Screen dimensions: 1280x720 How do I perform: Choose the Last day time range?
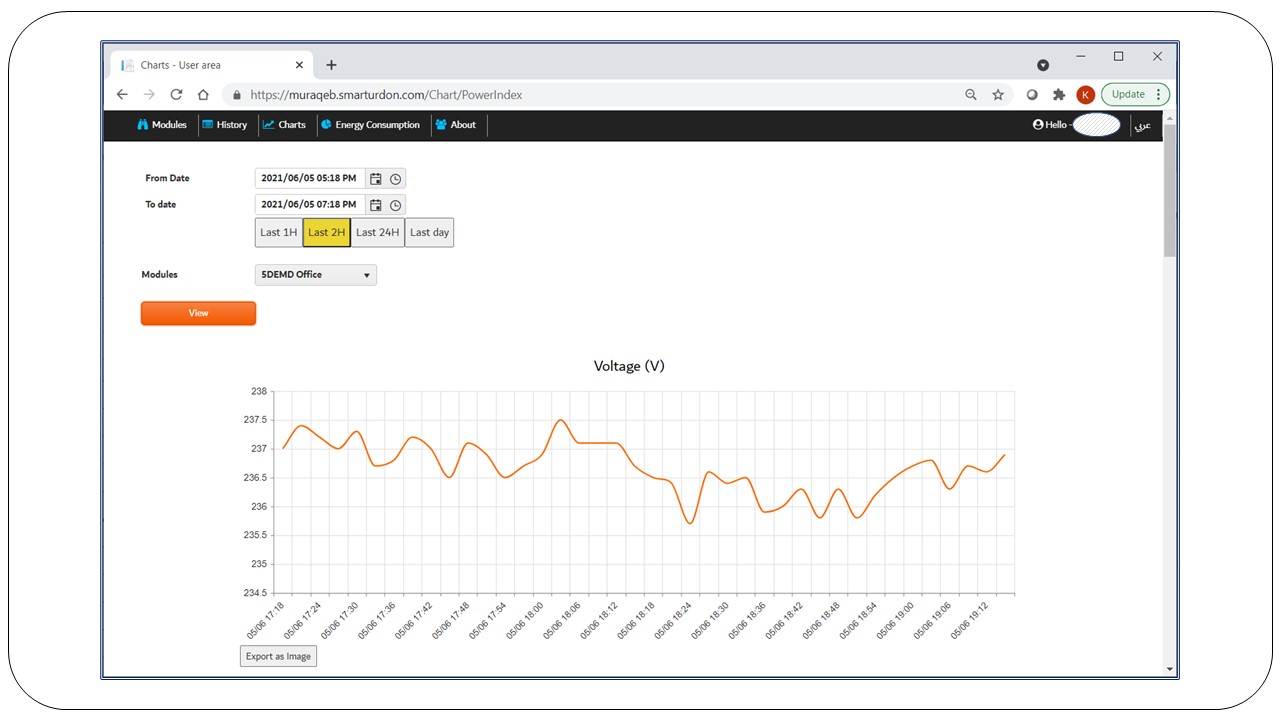point(429,232)
